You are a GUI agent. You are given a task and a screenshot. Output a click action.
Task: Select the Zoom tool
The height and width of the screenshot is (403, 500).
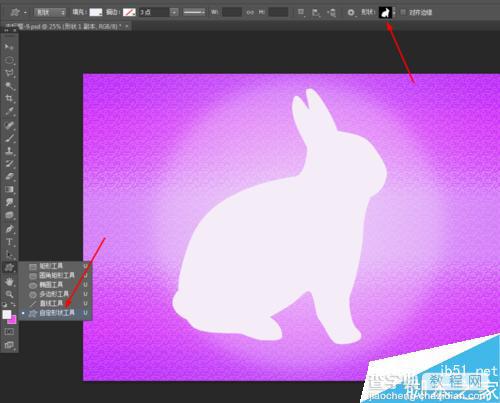click(x=9, y=294)
